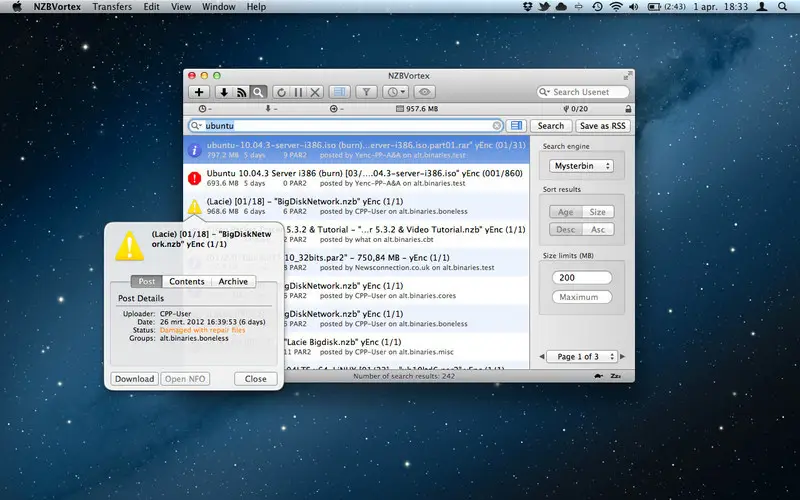The image size is (800, 500).
Task: Select result 5.3.2 & Video Tutorial.nzb
Action: 406,234
